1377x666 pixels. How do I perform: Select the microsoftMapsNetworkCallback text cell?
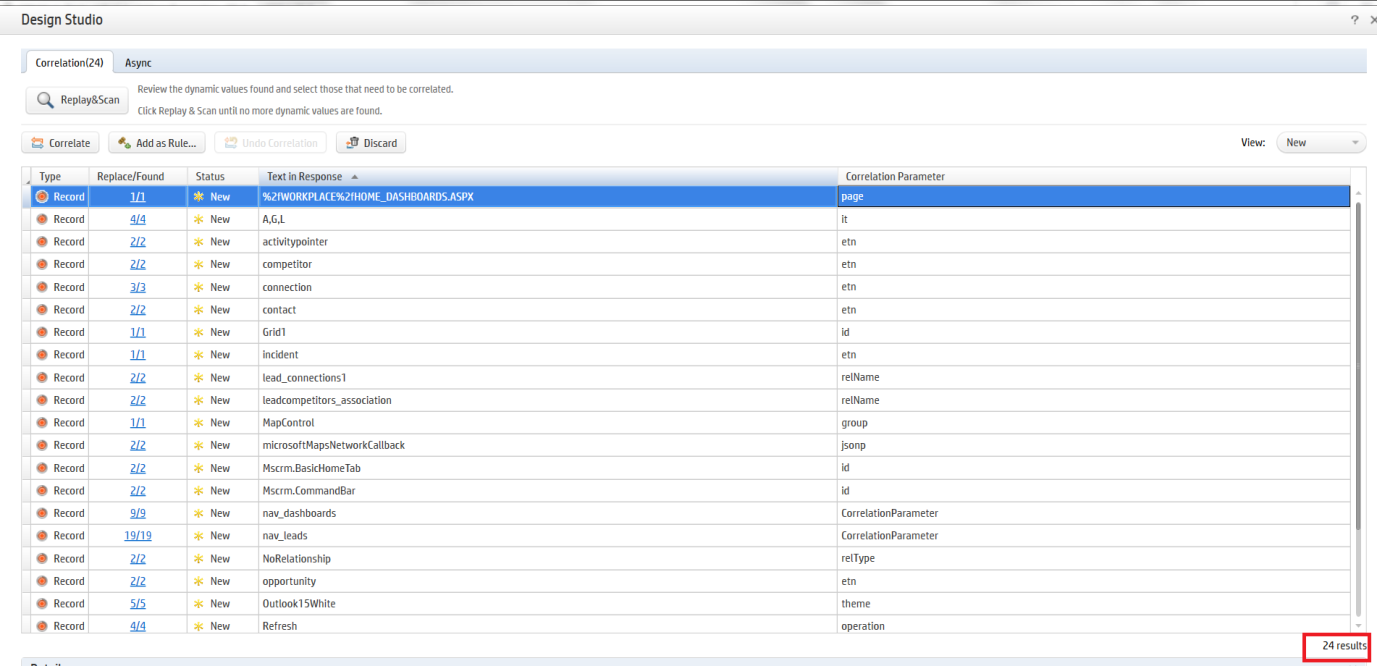[x=548, y=445]
